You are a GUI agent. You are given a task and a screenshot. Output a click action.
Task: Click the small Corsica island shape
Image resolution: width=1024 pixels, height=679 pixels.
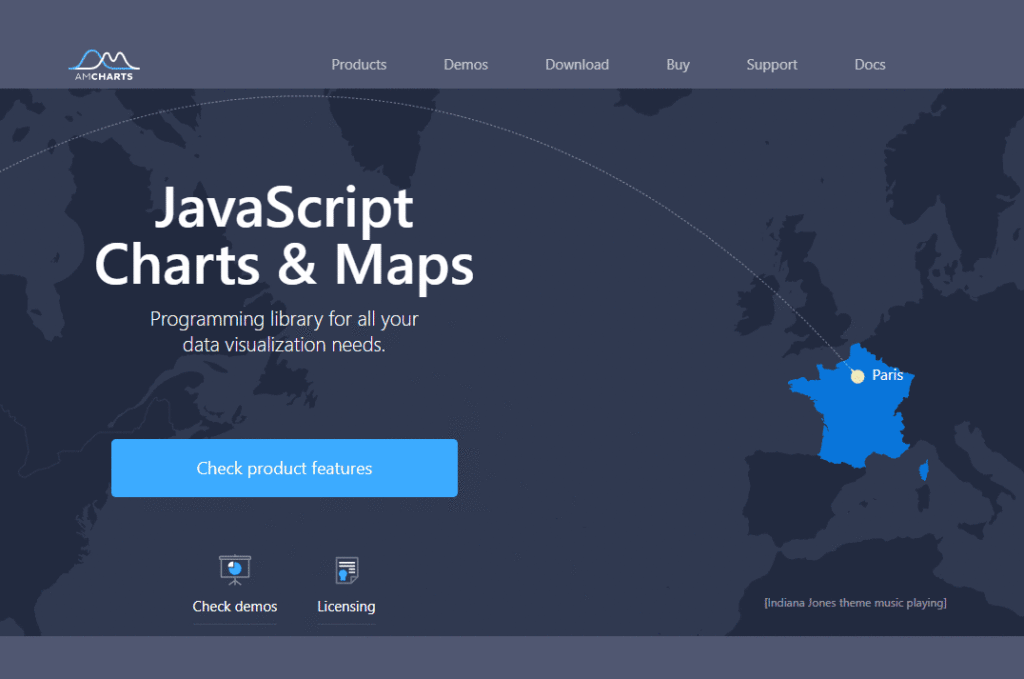922,470
